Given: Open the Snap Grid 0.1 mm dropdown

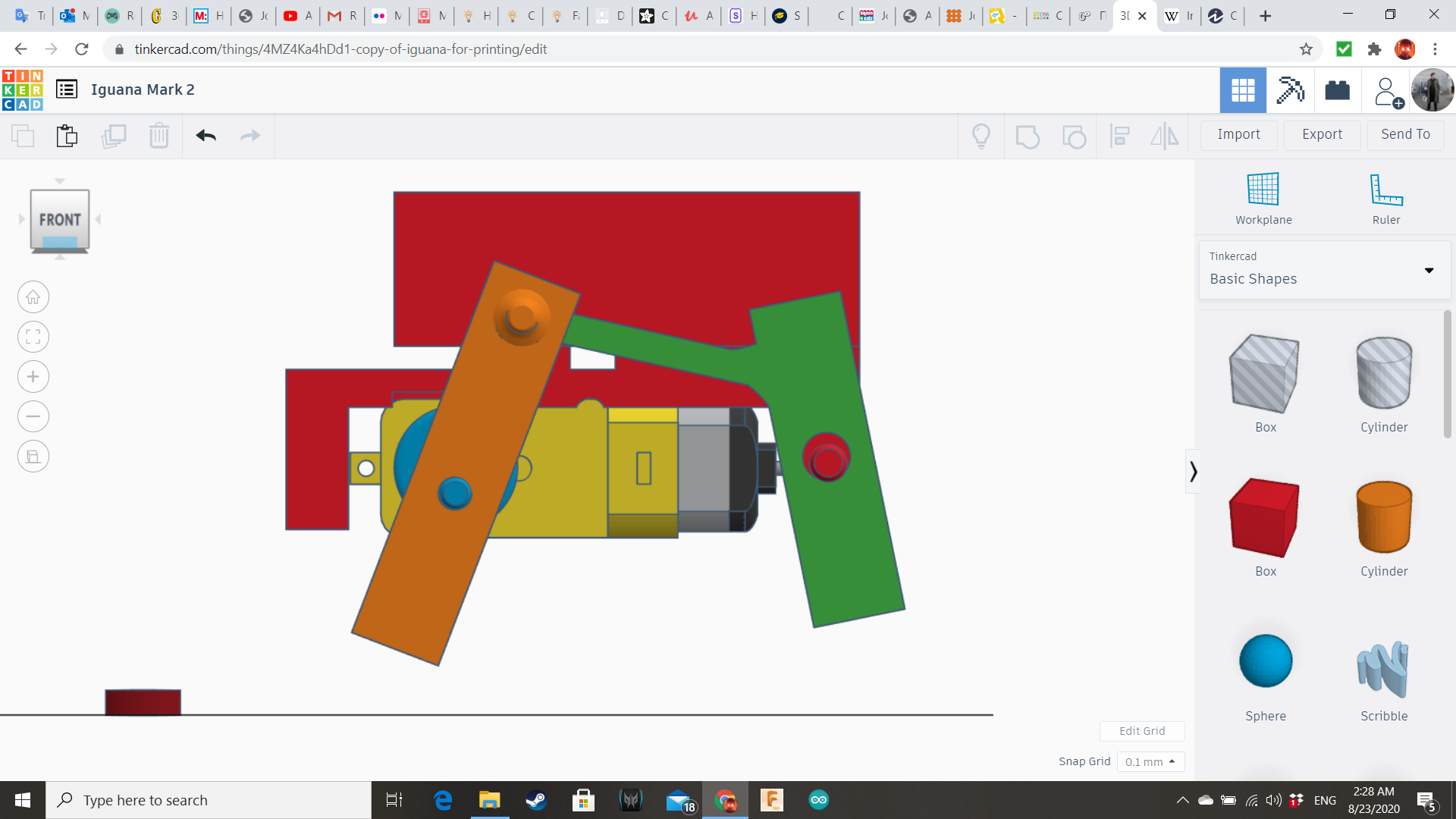Looking at the screenshot, I should (1150, 761).
